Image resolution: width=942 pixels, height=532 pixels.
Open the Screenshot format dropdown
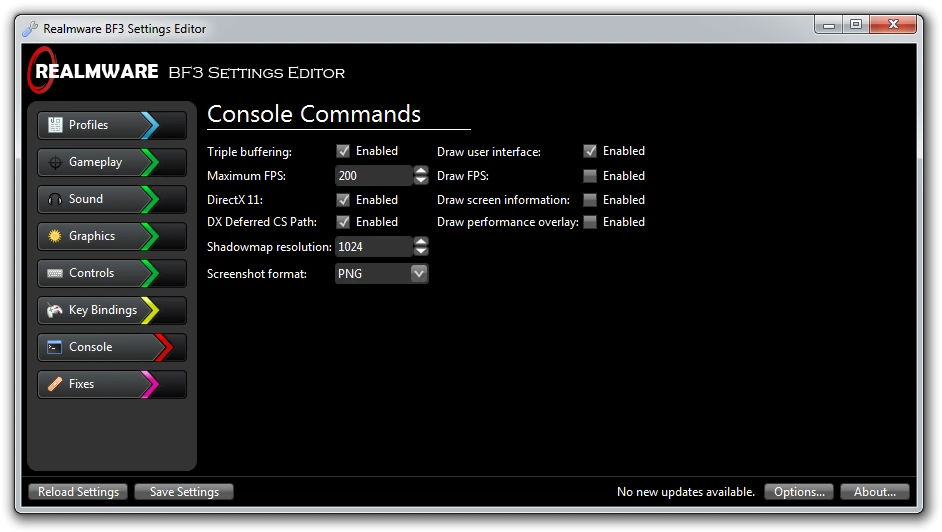[419, 274]
